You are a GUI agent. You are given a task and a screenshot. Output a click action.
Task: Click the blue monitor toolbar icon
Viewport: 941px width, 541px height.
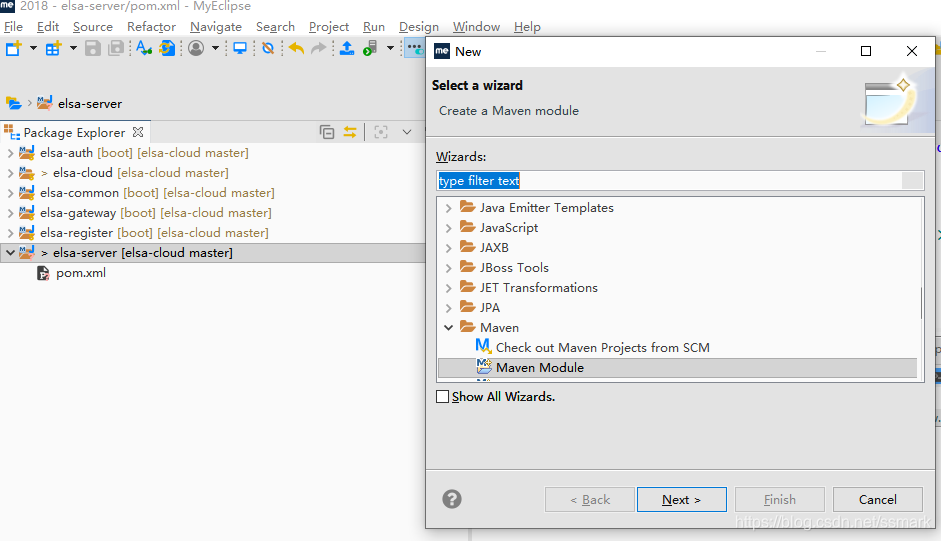[x=240, y=48]
